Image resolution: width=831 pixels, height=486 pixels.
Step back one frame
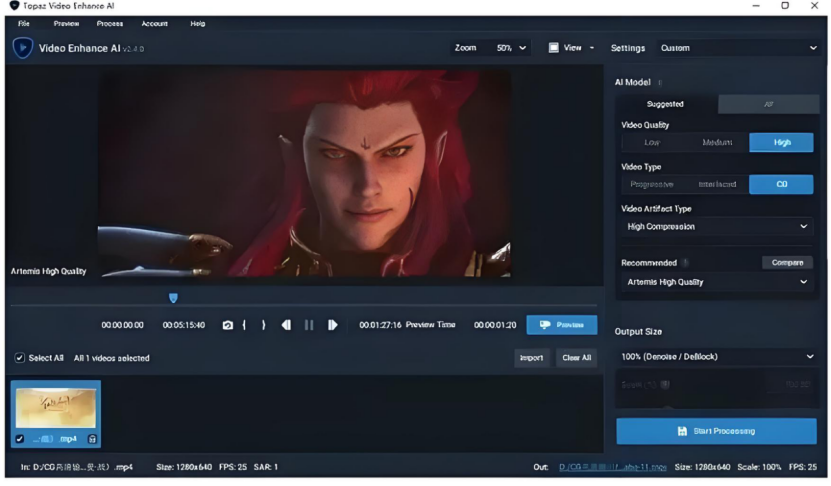coord(286,325)
